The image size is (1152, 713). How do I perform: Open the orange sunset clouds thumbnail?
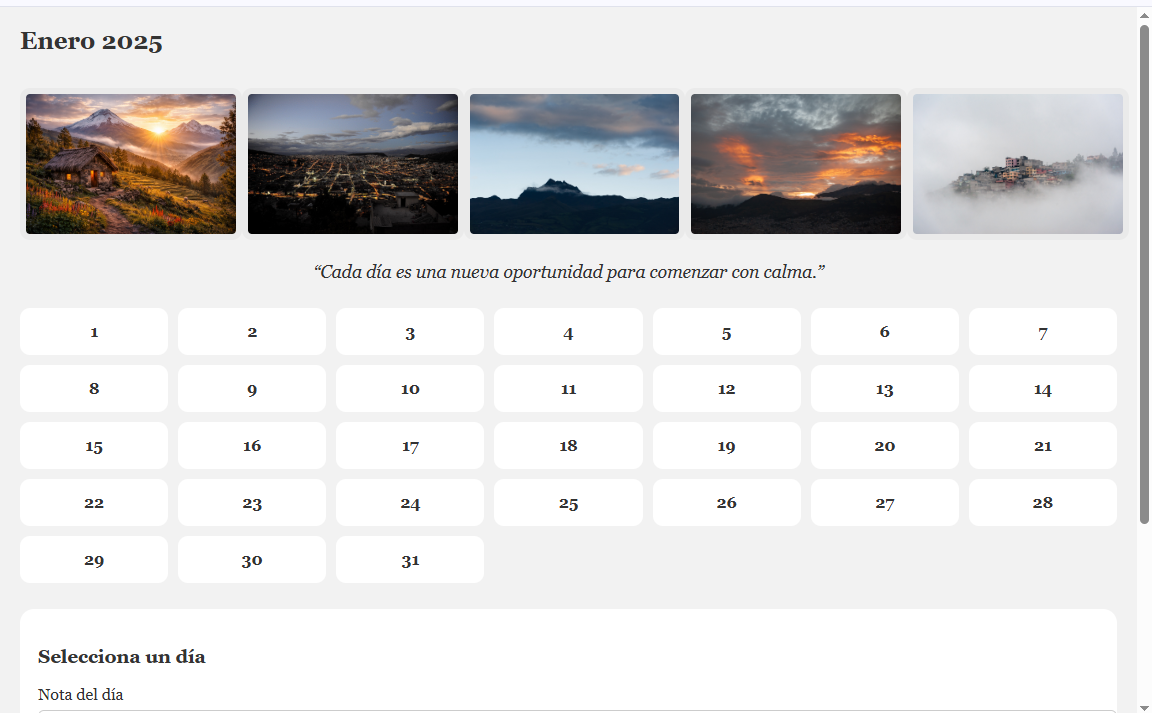[x=796, y=164]
